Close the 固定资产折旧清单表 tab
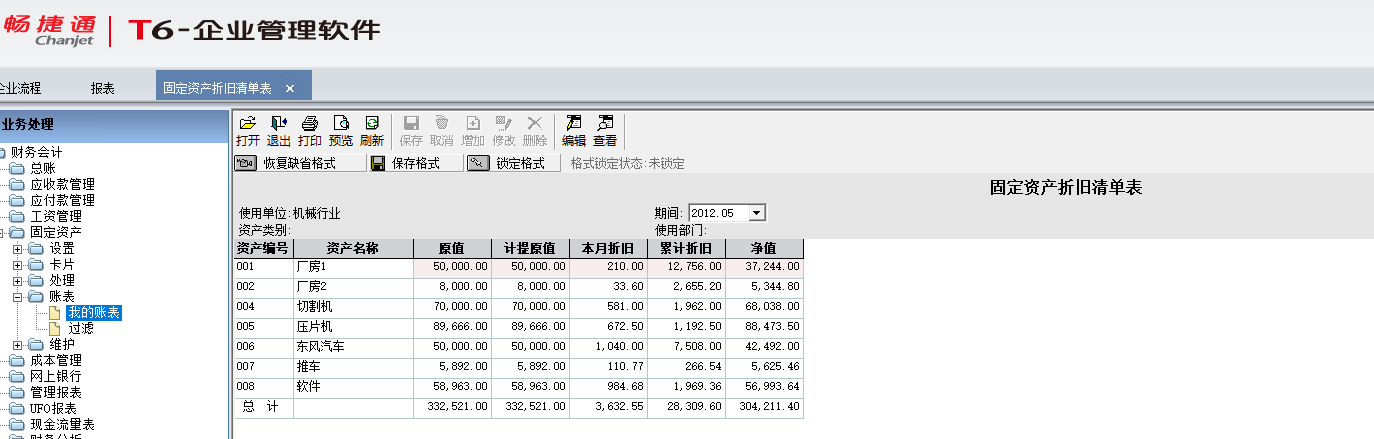 pyautogui.click(x=290, y=88)
